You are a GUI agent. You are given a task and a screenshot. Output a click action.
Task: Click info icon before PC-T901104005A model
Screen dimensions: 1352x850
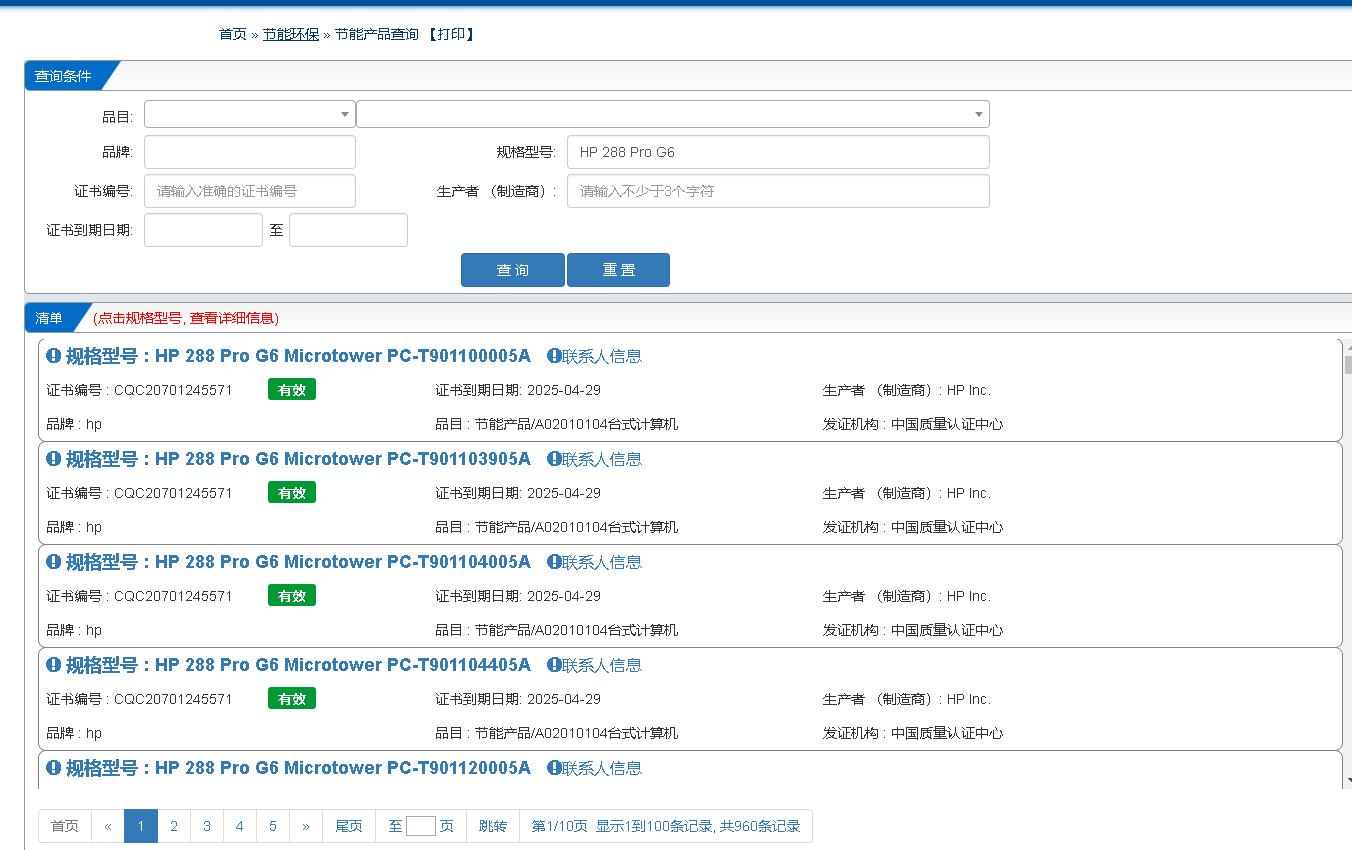(54, 562)
